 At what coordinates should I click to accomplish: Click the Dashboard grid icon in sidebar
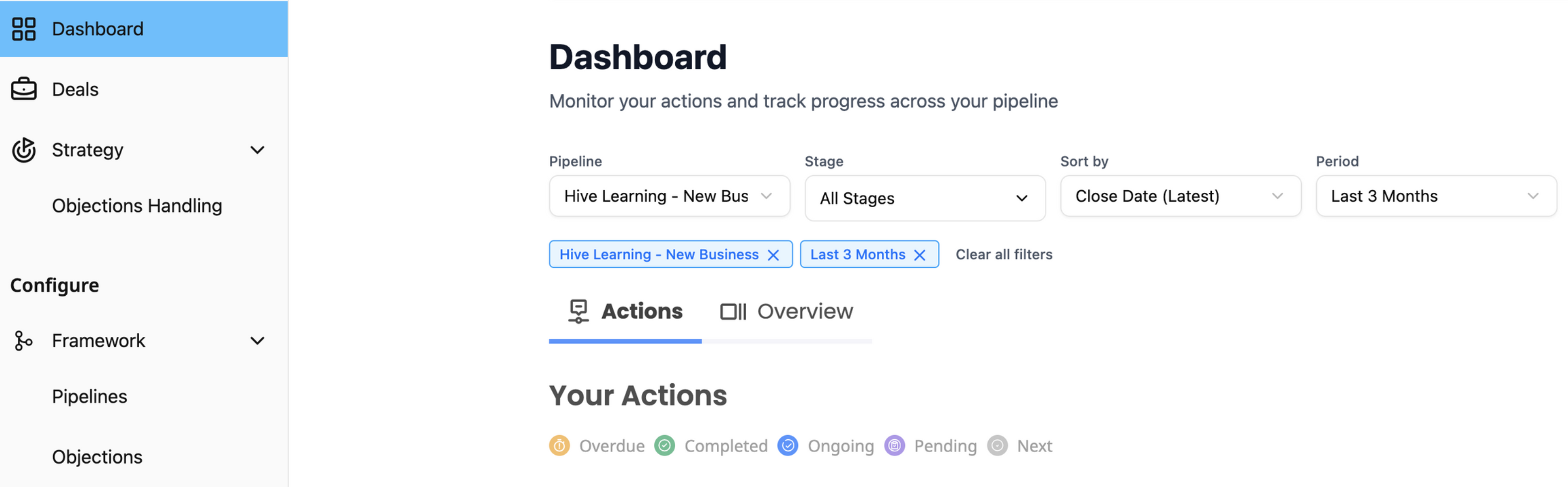pyautogui.click(x=24, y=29)
